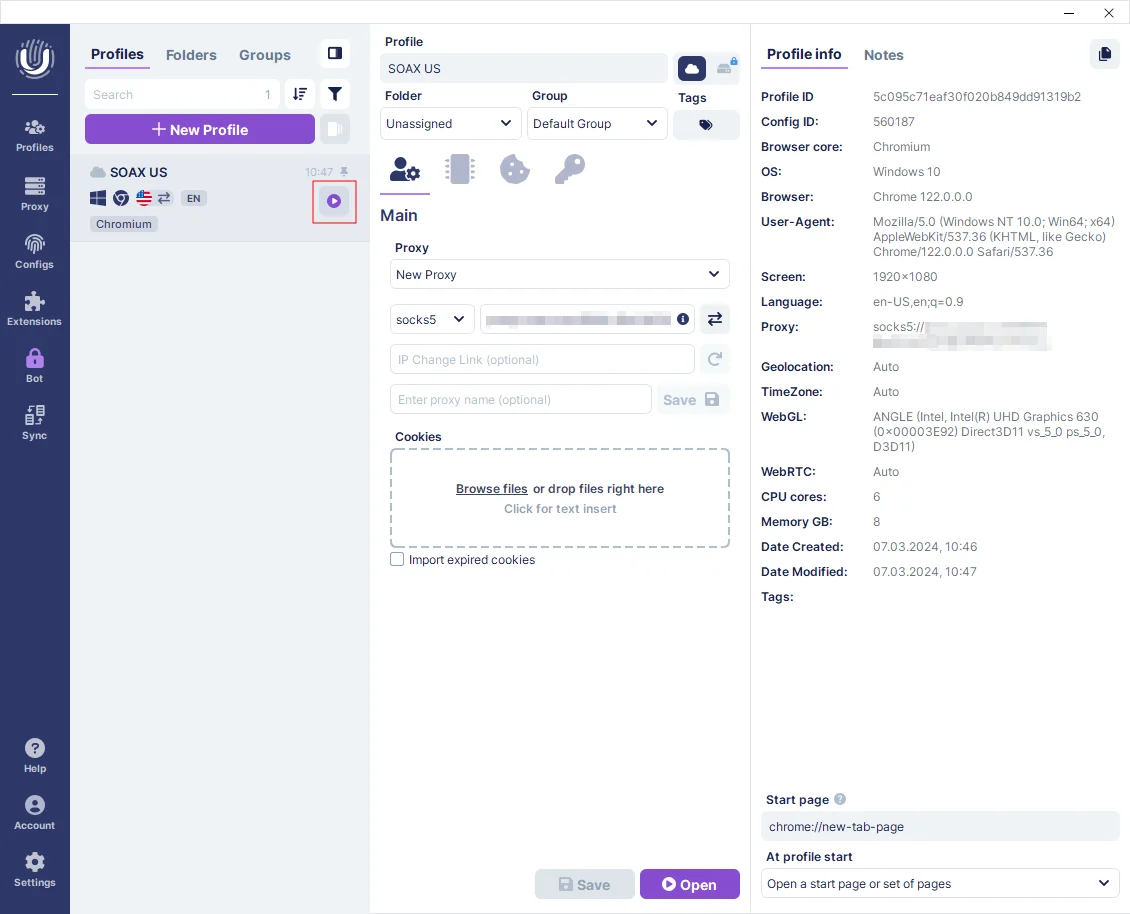Click the Browse files link
Viewport: 1130px width, 914px height.
pyautogui.click(x=491, y=489)
